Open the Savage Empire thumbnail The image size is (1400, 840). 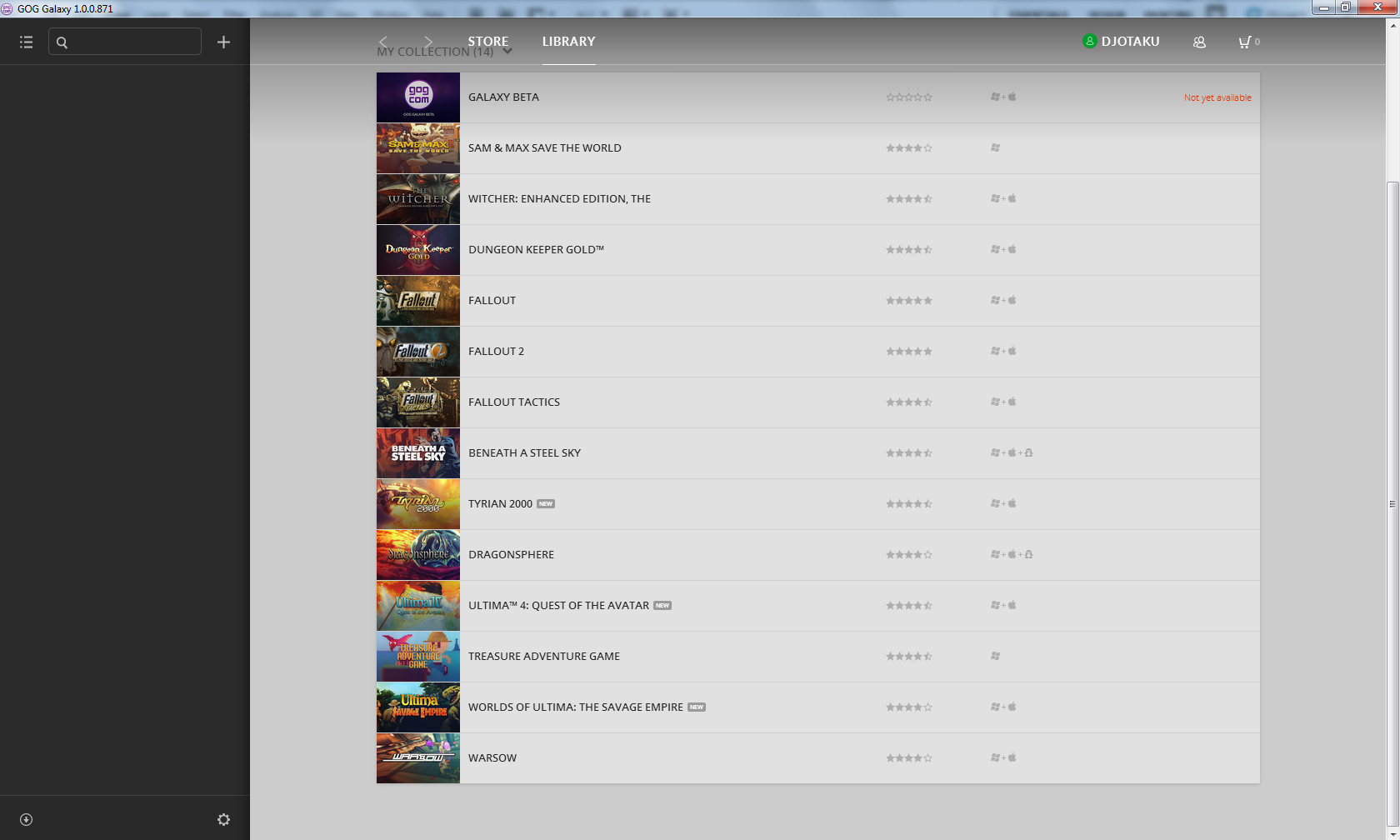[x=418, y=707]
